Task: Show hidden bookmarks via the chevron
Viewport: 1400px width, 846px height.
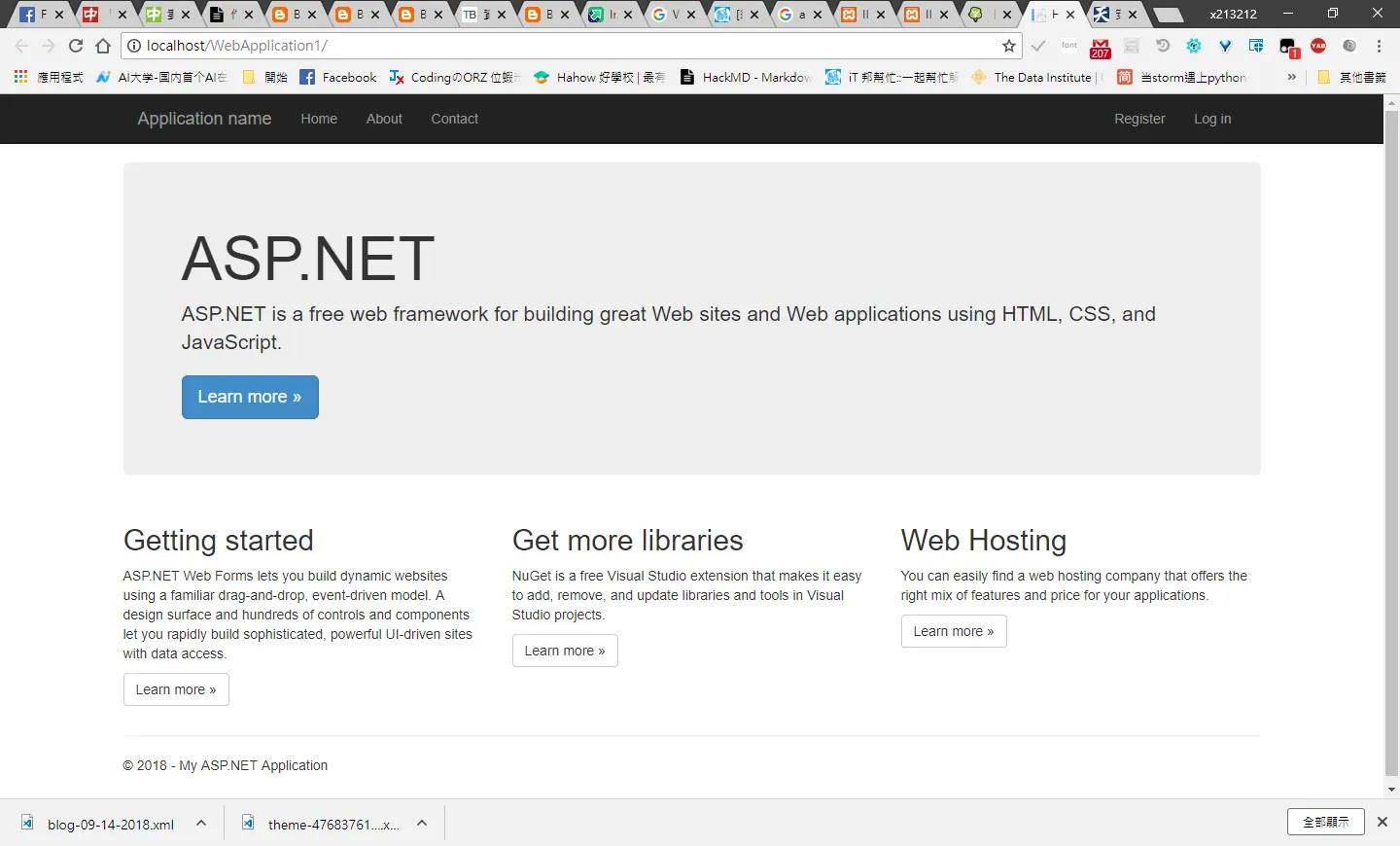Action: pyautogui.click(x=1291, y=77)
